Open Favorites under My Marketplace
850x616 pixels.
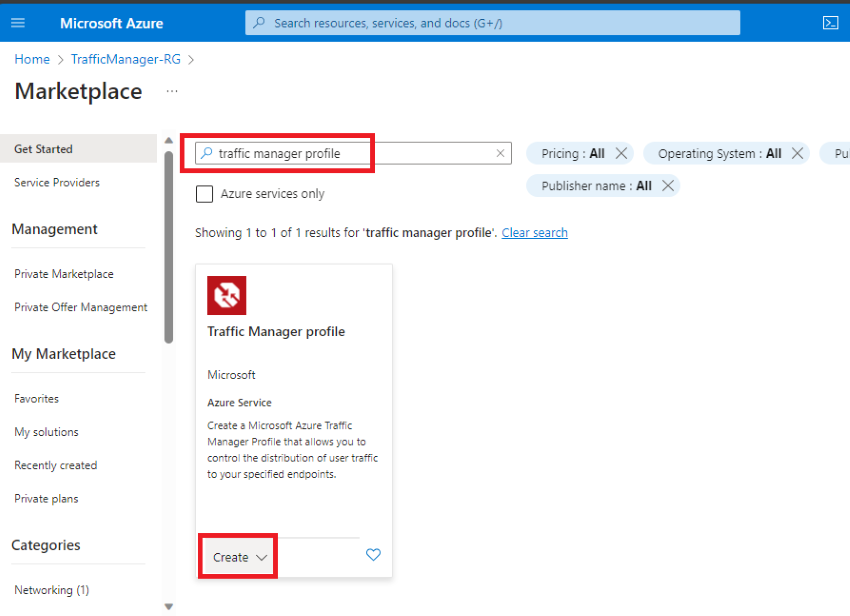pos(36,399)
